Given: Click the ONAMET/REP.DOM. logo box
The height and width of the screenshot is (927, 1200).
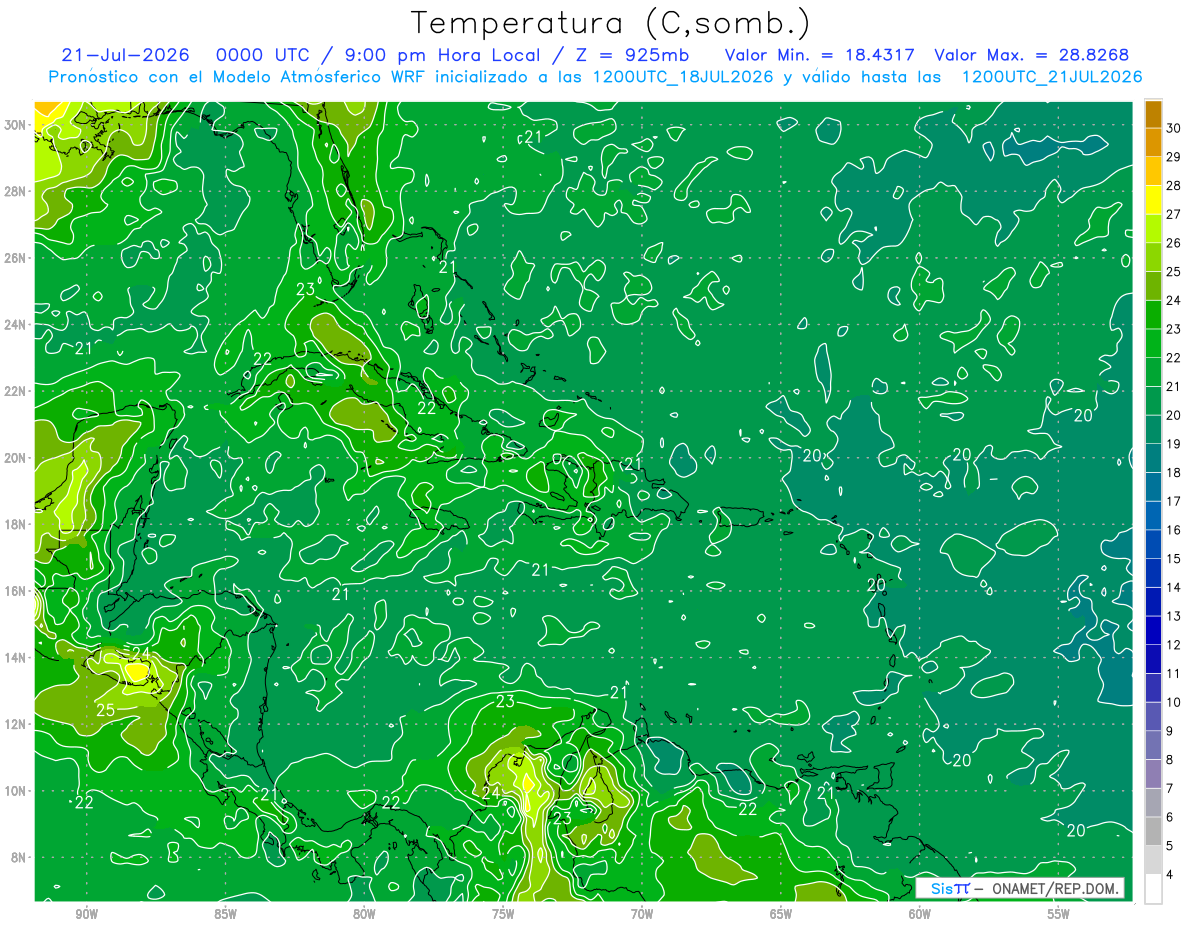Looking at the screenshot, I should click(x=1020, y=888).
